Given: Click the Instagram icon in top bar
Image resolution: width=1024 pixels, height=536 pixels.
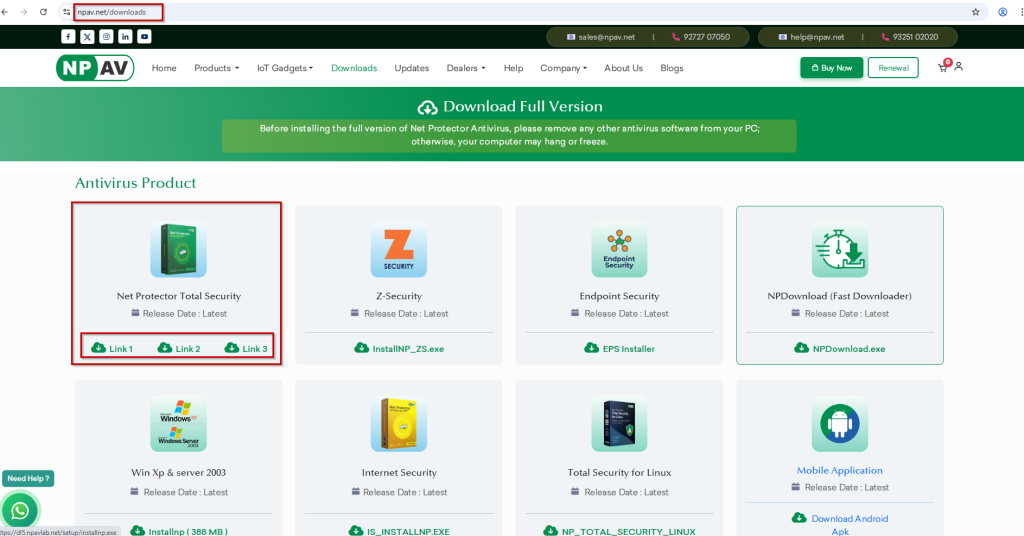Looking at the screenshot, I should 106,36.
